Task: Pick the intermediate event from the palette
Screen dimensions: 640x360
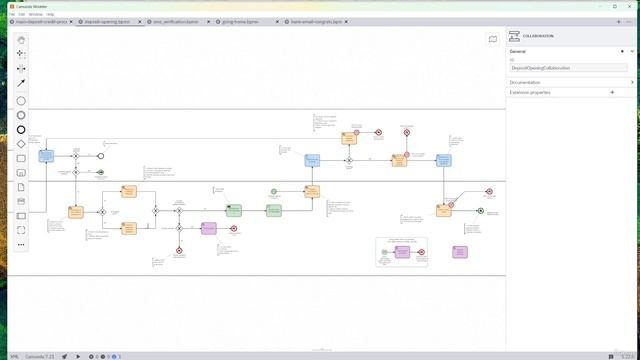Action: click(21, 115)
